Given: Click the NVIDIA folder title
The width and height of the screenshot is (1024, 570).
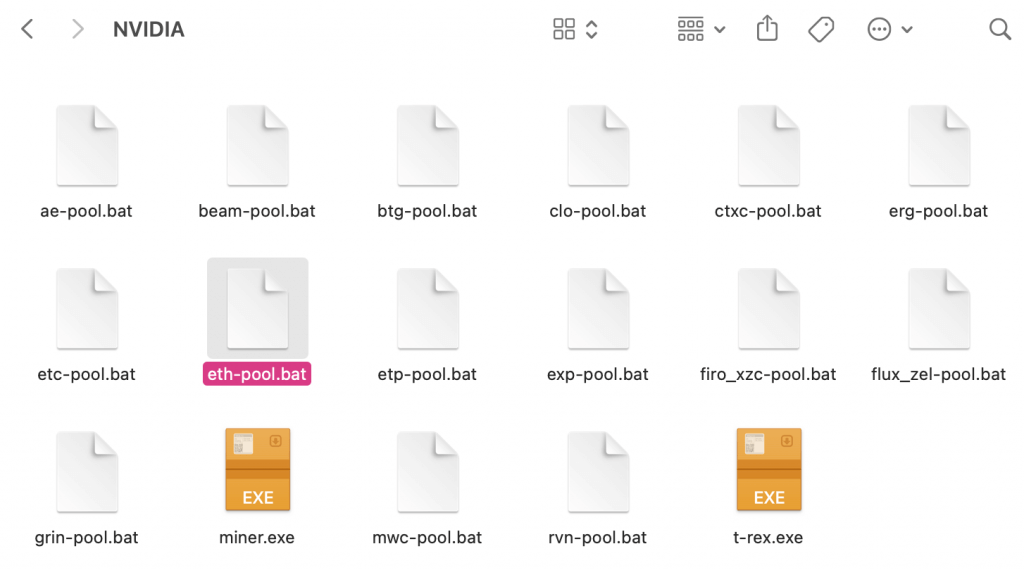Looking at the screenshot, I should point(149,30).
